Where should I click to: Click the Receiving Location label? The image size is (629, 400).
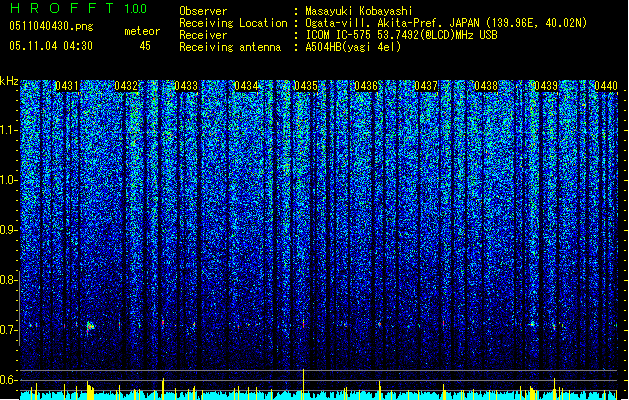point(233,23)
